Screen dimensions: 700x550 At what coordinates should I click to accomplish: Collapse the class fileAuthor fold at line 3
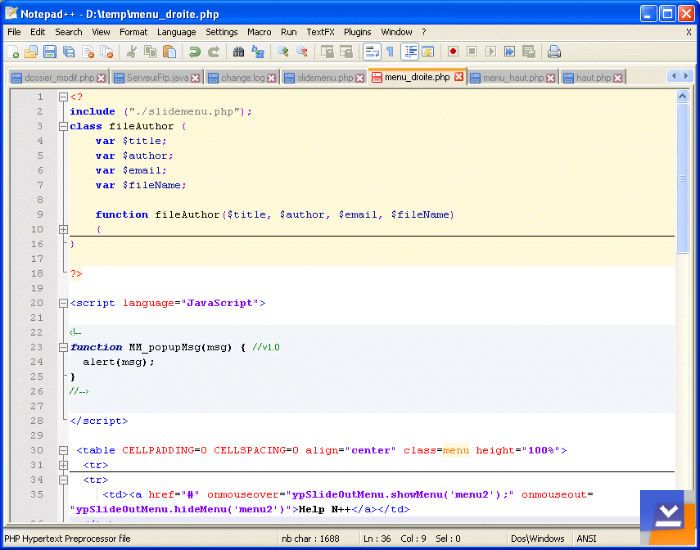63,126
